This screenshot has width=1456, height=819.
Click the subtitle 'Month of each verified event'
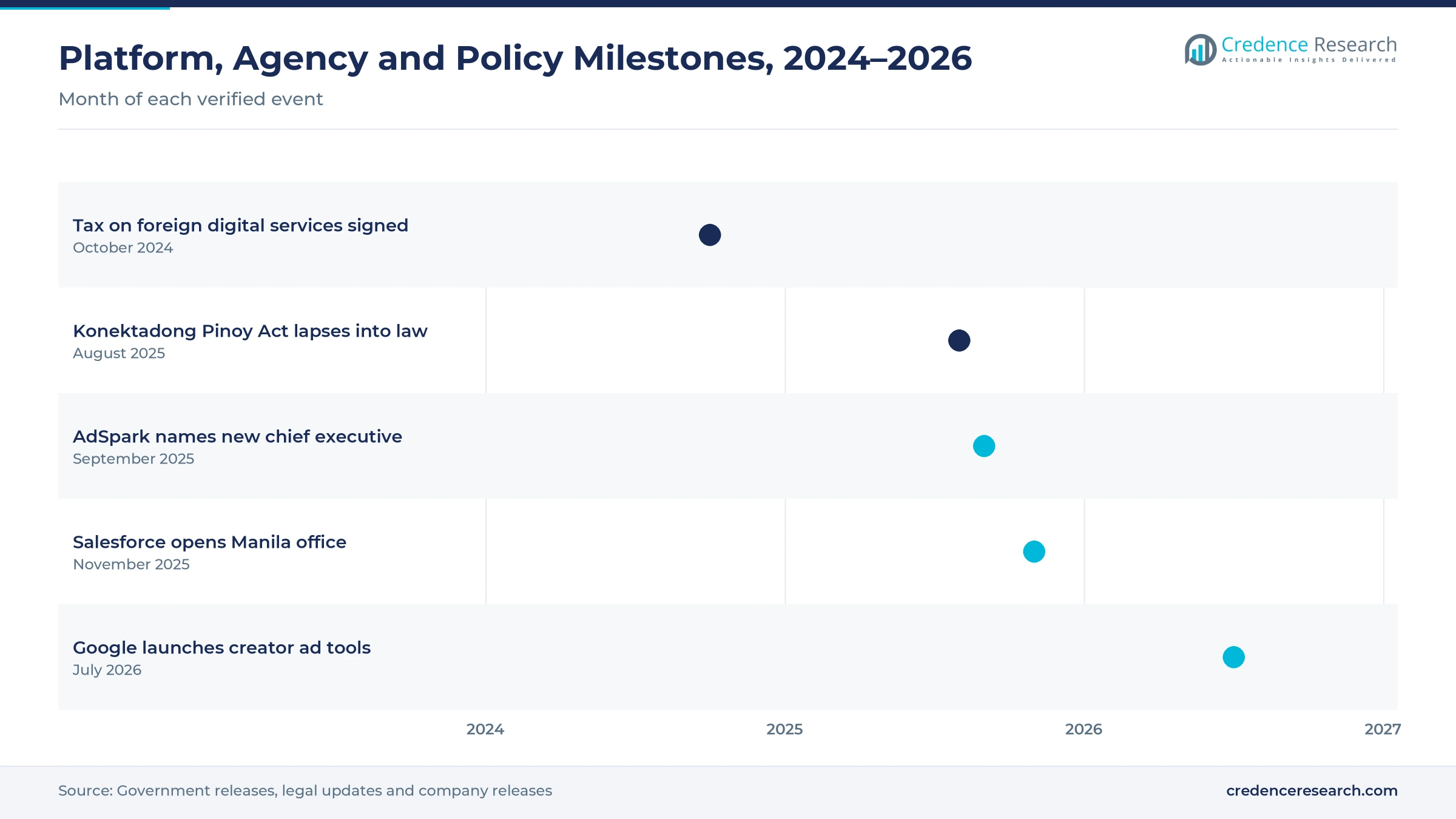pos(190,99)
